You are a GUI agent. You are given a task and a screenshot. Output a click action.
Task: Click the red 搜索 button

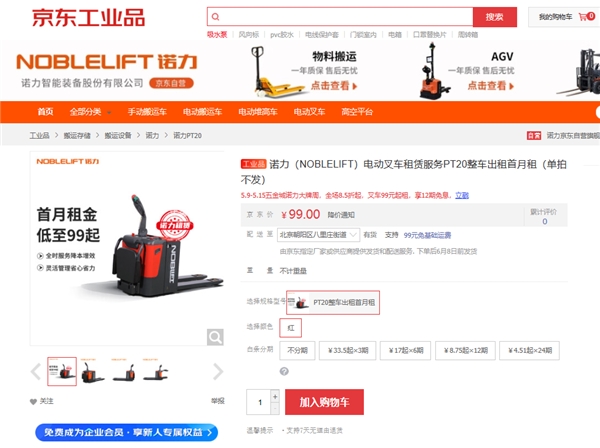coord(495,17)
